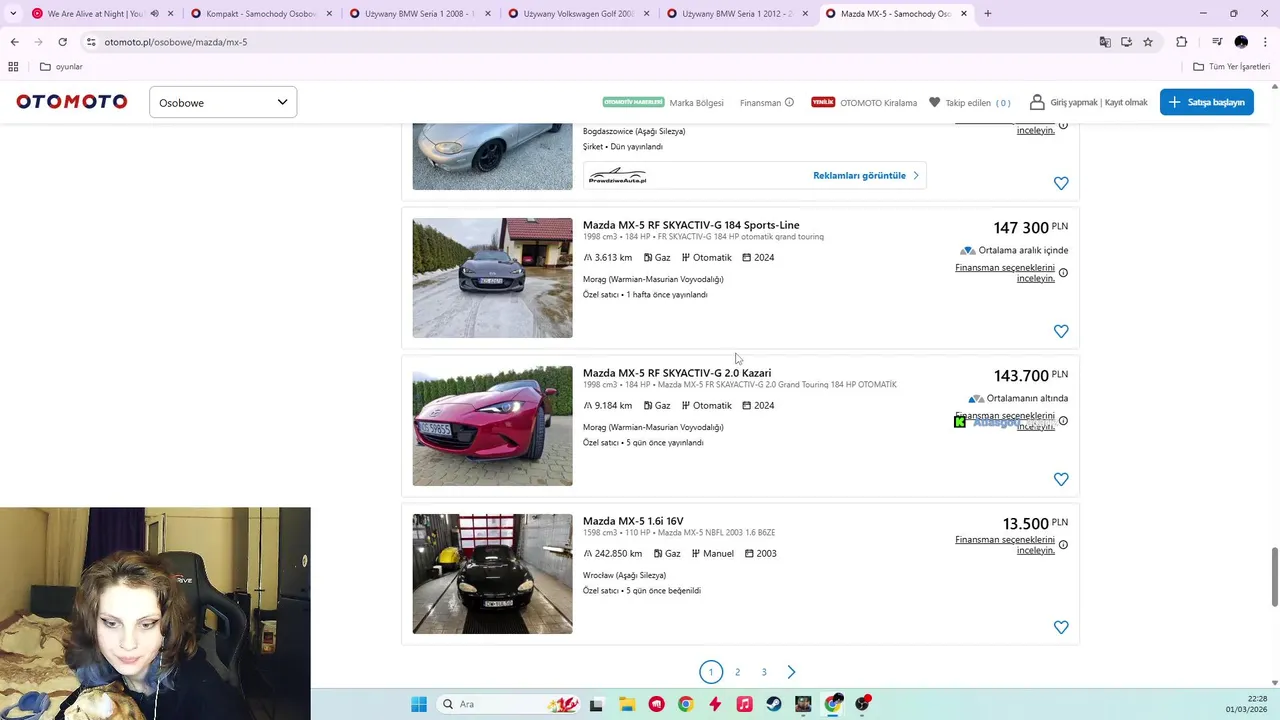This screenshot has height=720, width=1280.
Task: Click the address bar URL field
Action: point(590,42)
